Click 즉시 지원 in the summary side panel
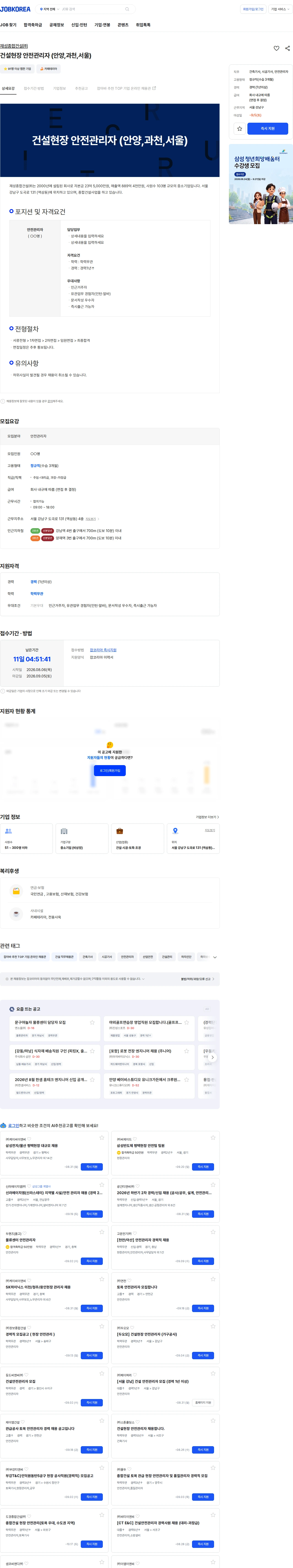The width and height of the screenshot is (293, 1568). (x=267, y=128)
